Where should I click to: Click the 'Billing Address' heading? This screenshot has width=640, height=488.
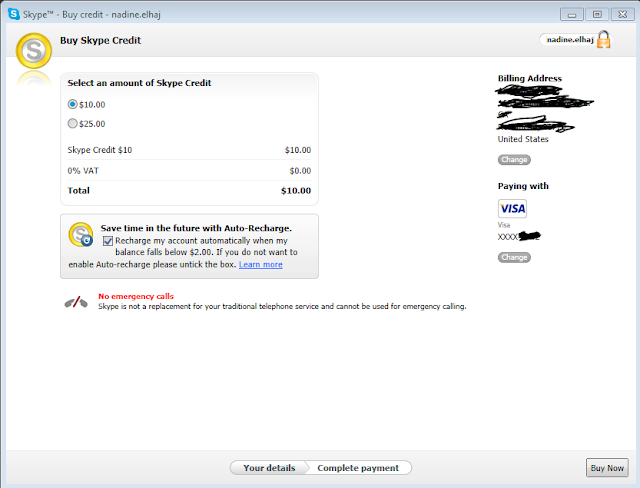pyautogui.click(x=529, y=78)
